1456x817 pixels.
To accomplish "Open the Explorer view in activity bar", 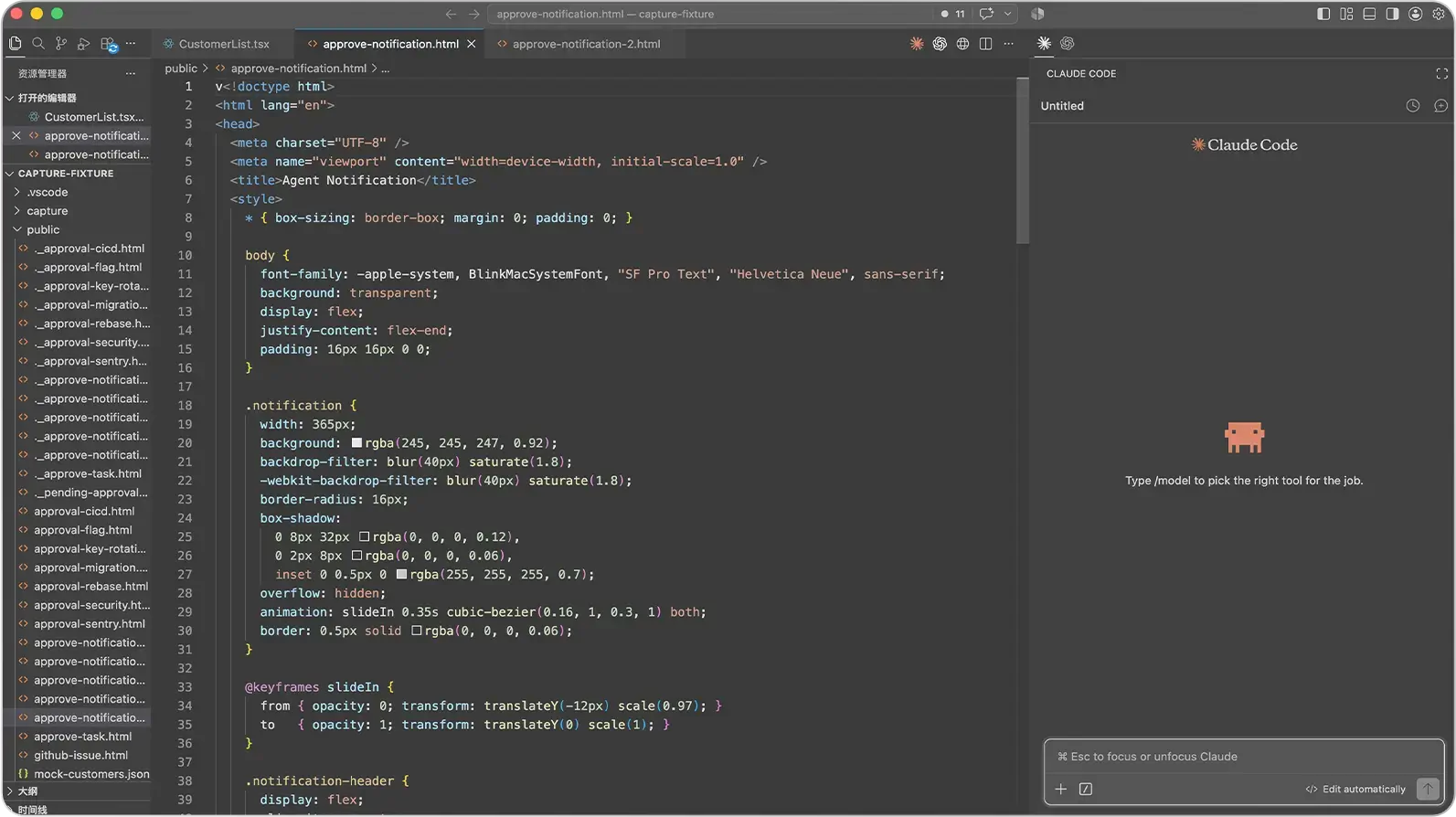I will (x=16, y=43).
